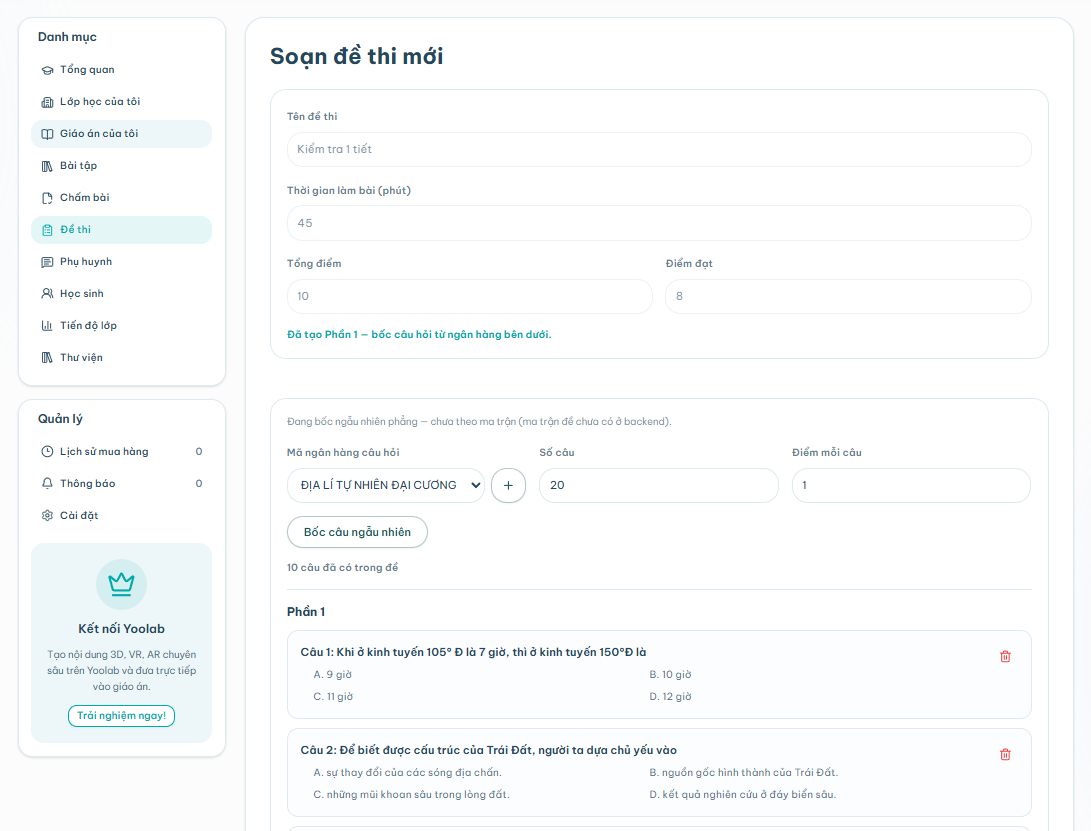Click the Đã tạo Phần 1 status message

point(419,335)
